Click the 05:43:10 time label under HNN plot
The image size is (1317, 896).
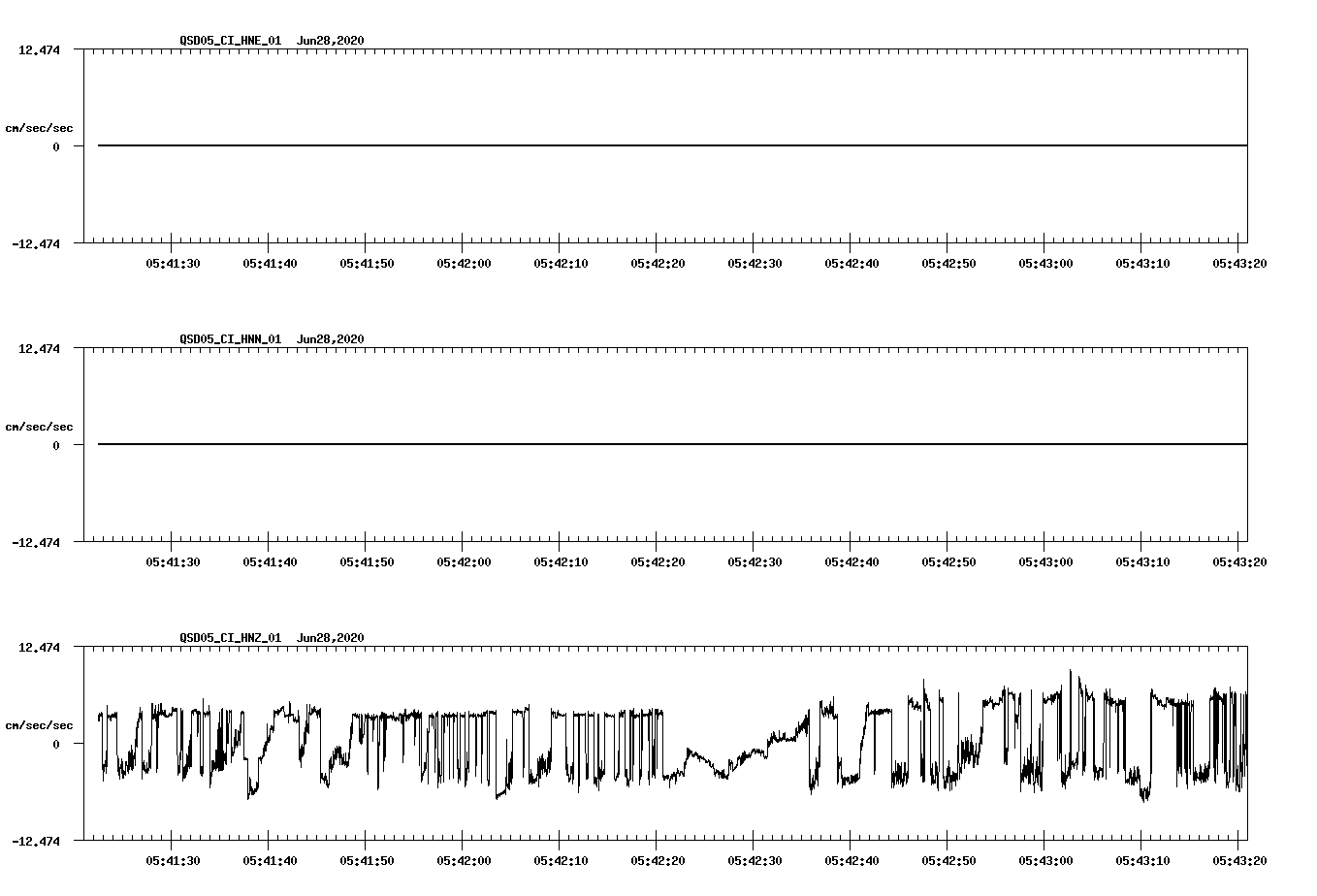(x=1142, y=561)
